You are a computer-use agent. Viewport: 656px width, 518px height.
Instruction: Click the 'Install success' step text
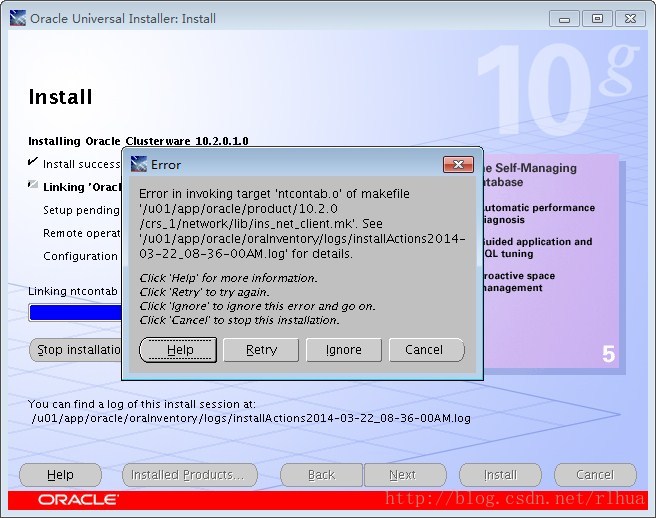click(x=82, y=164)
